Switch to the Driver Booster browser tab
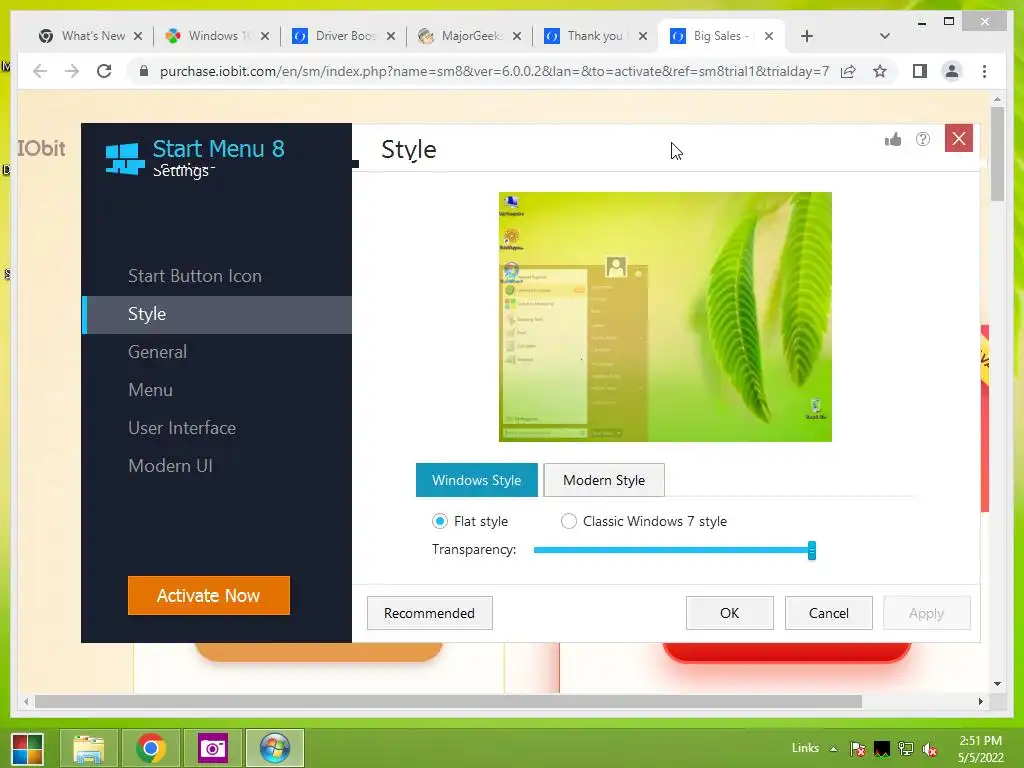The image size is (1024, 768). 344,36
